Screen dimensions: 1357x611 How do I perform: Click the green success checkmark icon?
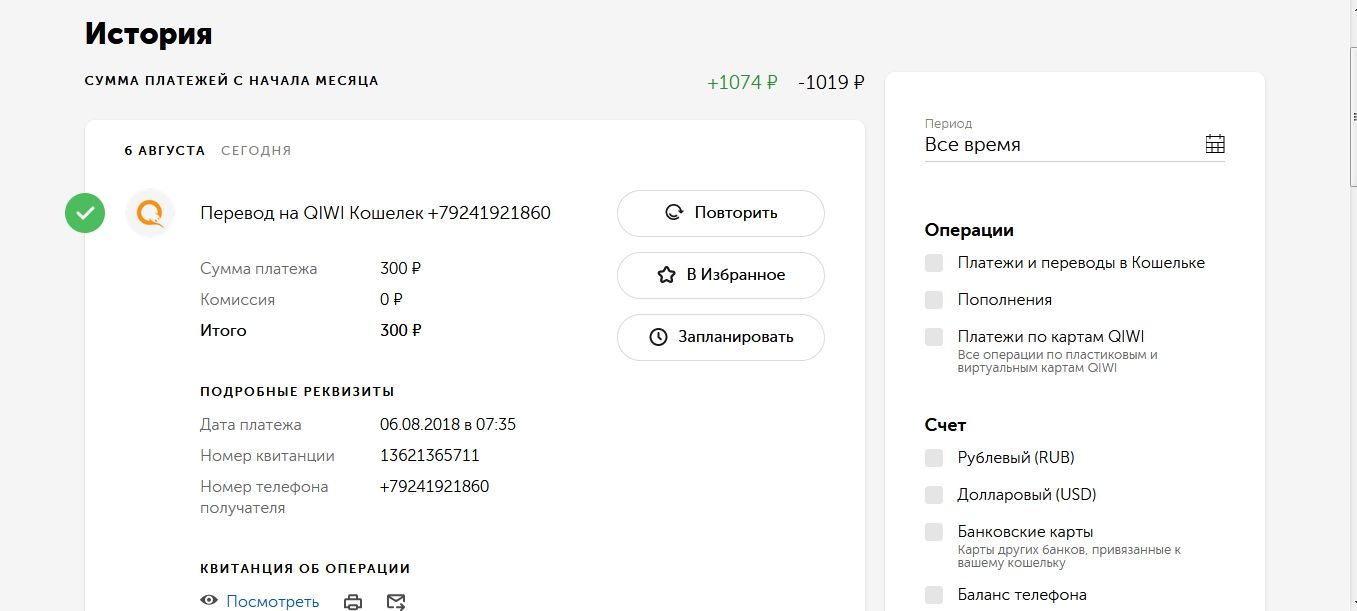(x=85, y=213)
